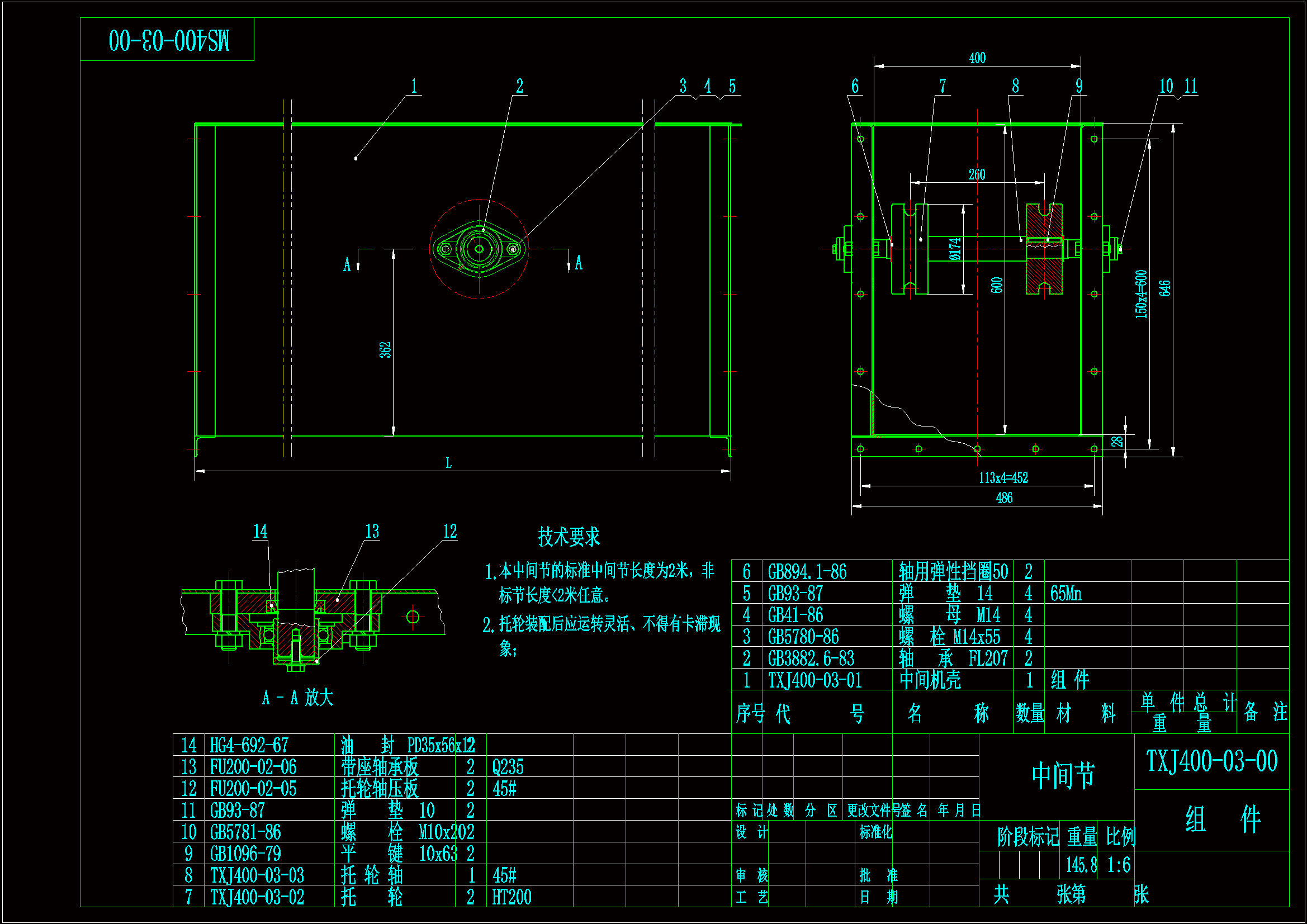This screenshot has height=924, width=1307.
Task: Select the GB3882.6-83 parts list entry
Action: coord(811,658)
